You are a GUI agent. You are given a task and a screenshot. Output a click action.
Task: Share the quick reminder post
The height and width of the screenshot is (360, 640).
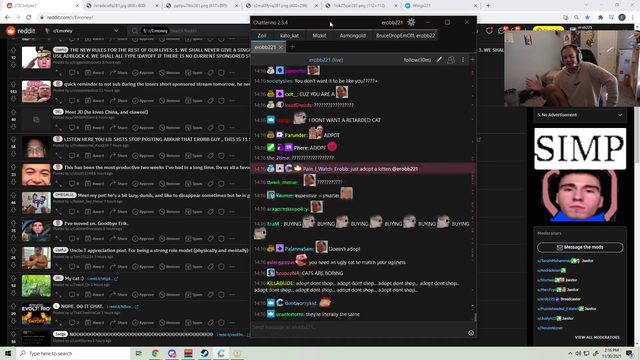tap(118, 100)
